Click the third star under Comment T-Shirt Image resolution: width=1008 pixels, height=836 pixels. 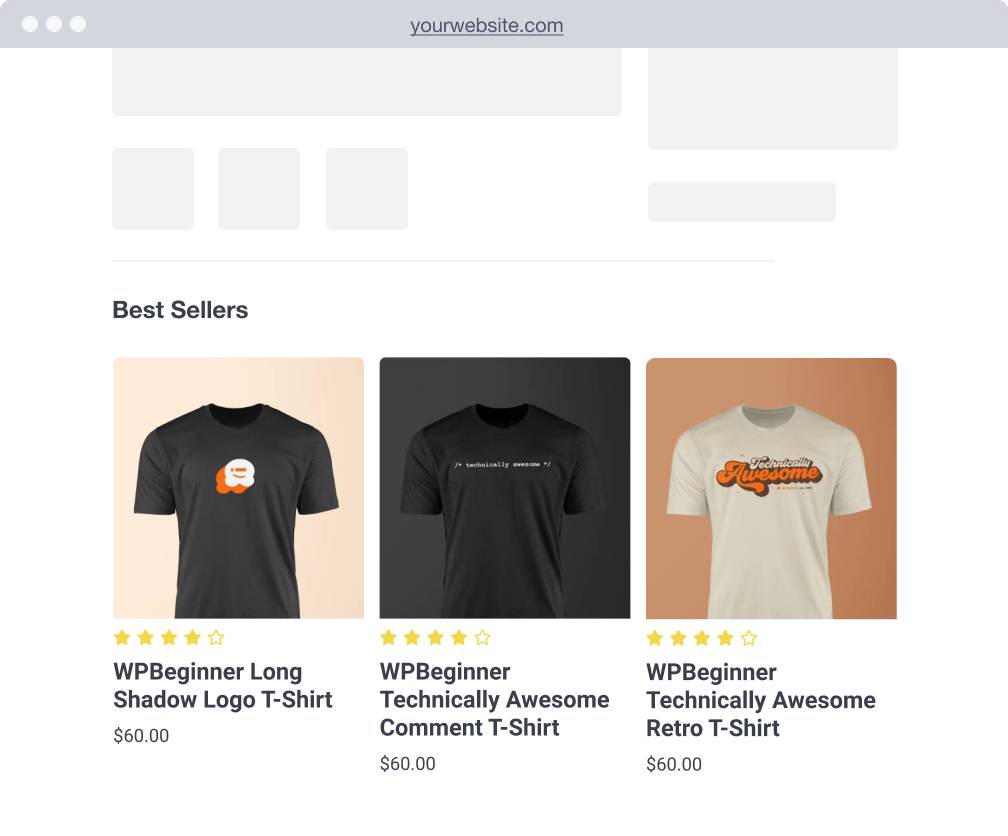[x=436, y=637]
